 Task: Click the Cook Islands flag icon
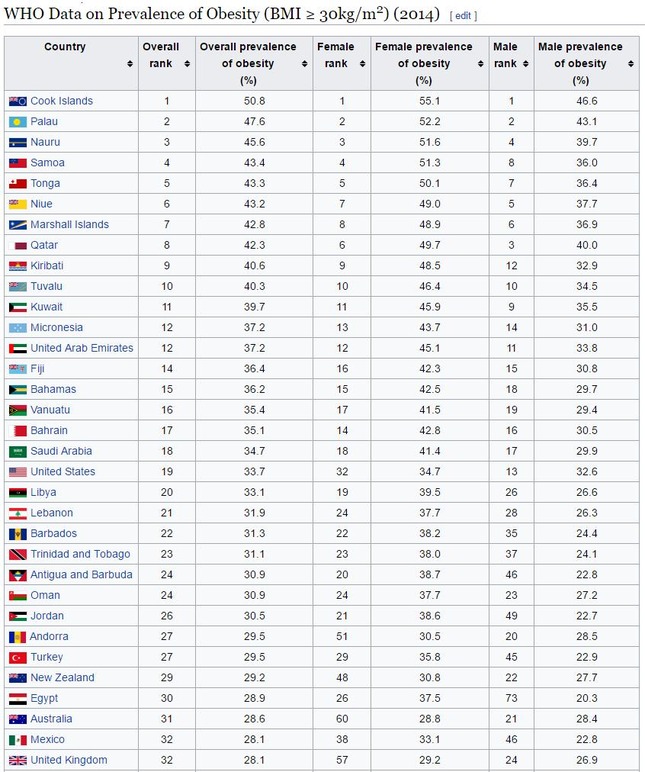(x=18, y=101)
